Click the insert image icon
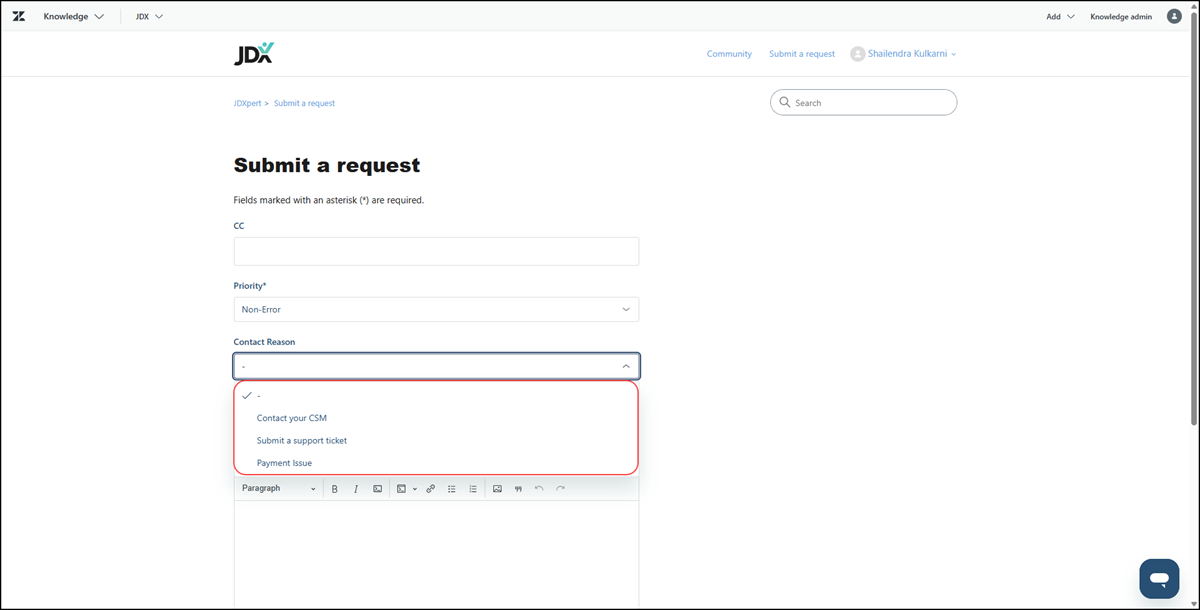The width and height of the screenshot is (1200, 610). coord(497,489)
